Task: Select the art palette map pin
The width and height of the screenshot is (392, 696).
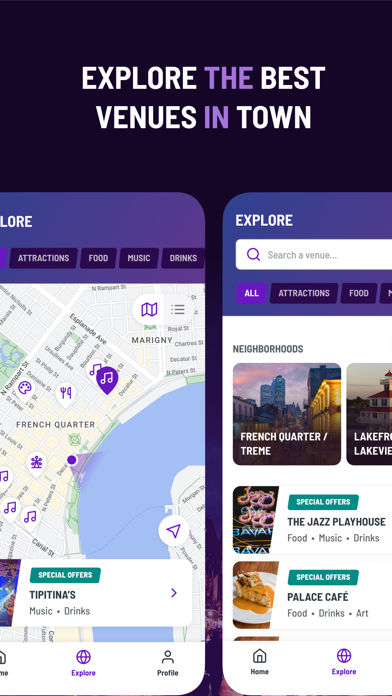Action: point(25,389)
